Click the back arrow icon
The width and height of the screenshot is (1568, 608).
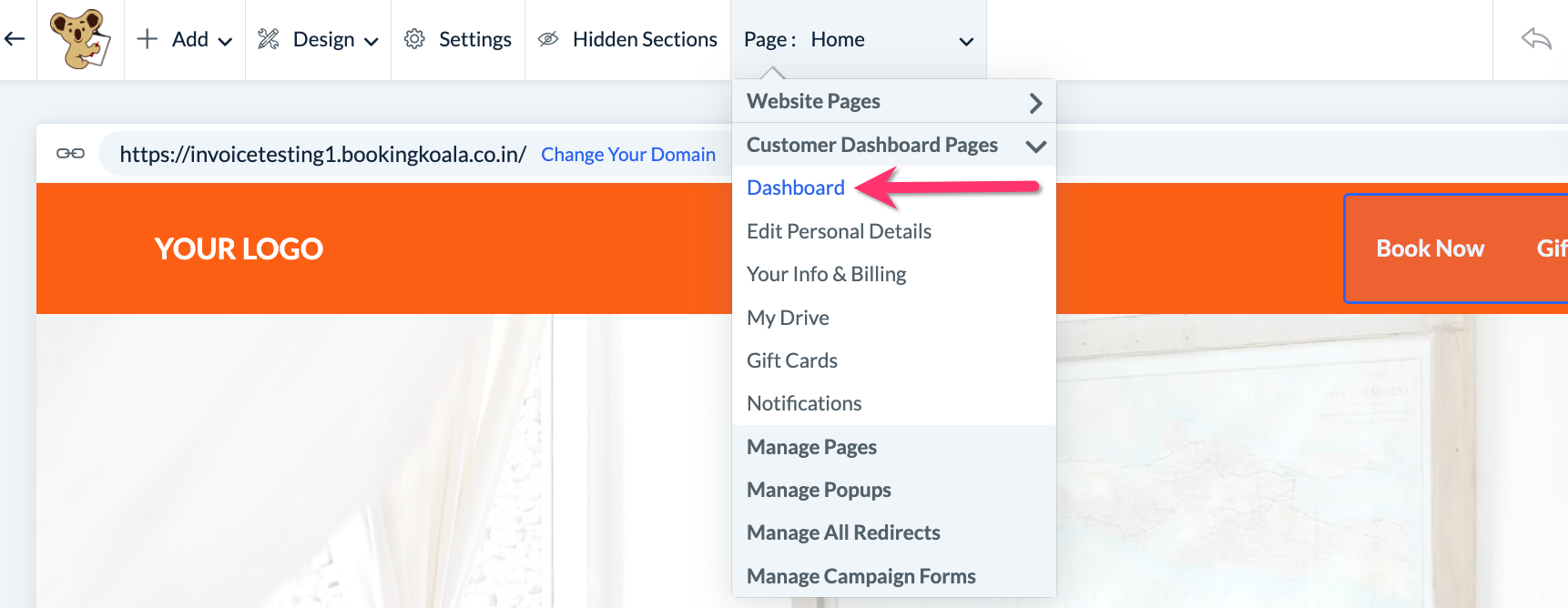pyautogui.click(x=15, y=38)
